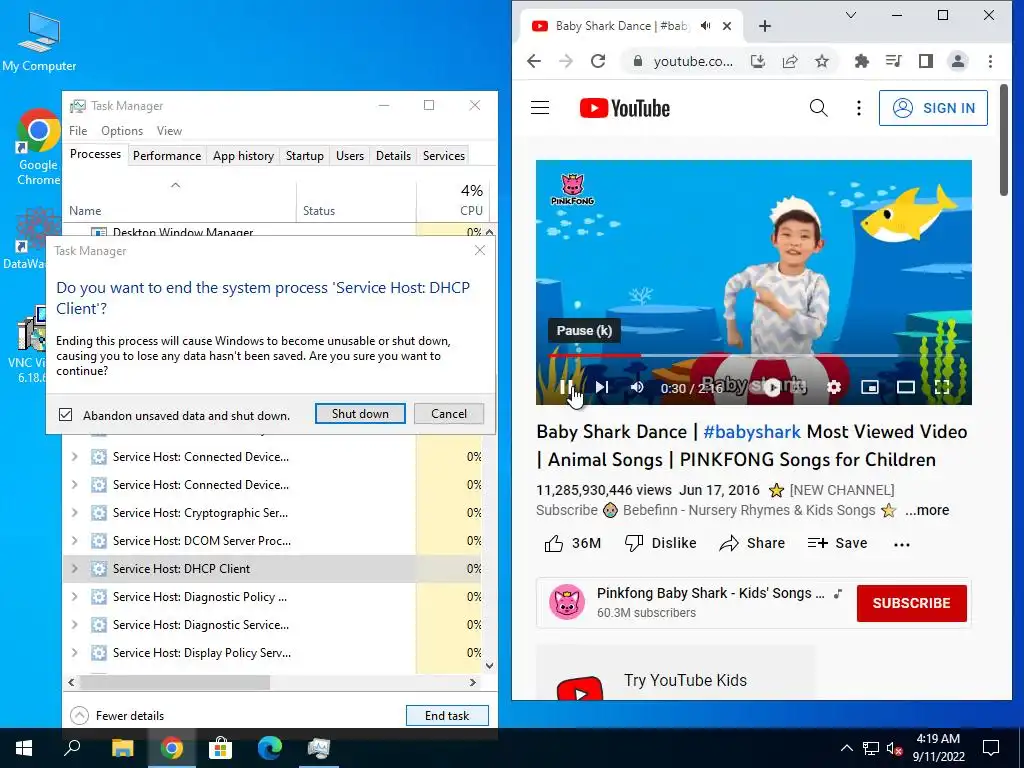Open Task Manager View menu

pyautogui.click(x=169, y=131)
